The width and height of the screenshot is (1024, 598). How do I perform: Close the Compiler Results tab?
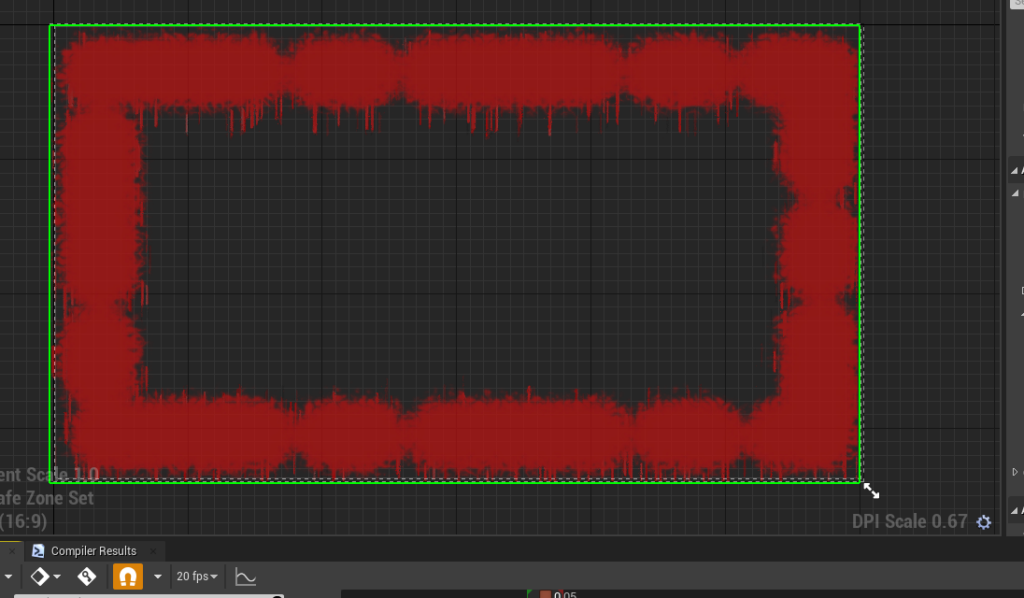[154, 551]
